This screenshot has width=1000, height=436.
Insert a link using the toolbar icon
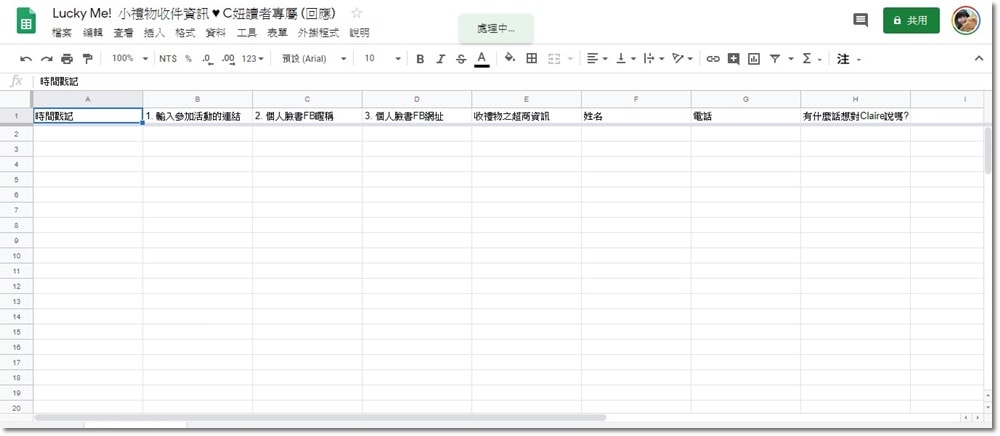[x=713, y=59]
